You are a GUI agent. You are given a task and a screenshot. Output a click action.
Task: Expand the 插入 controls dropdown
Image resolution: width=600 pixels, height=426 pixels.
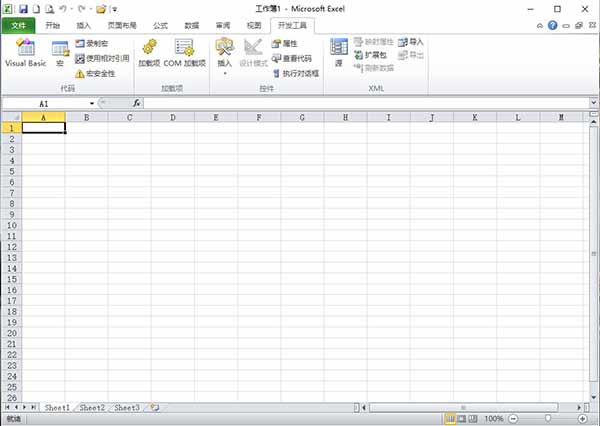pos(224,72)
